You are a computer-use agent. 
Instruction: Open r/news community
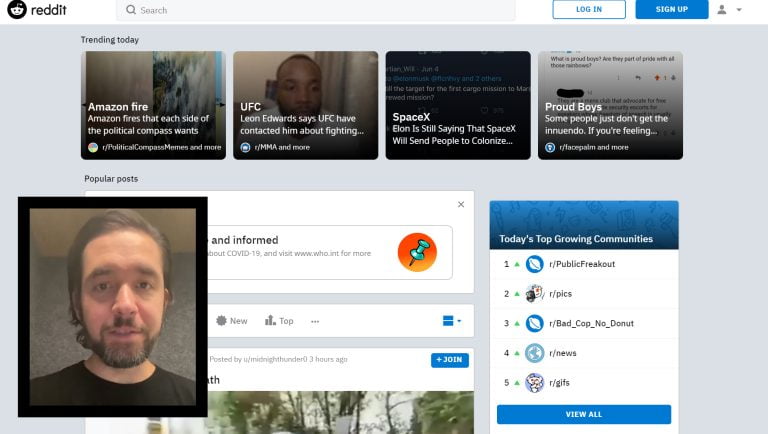tap(562, 353)
